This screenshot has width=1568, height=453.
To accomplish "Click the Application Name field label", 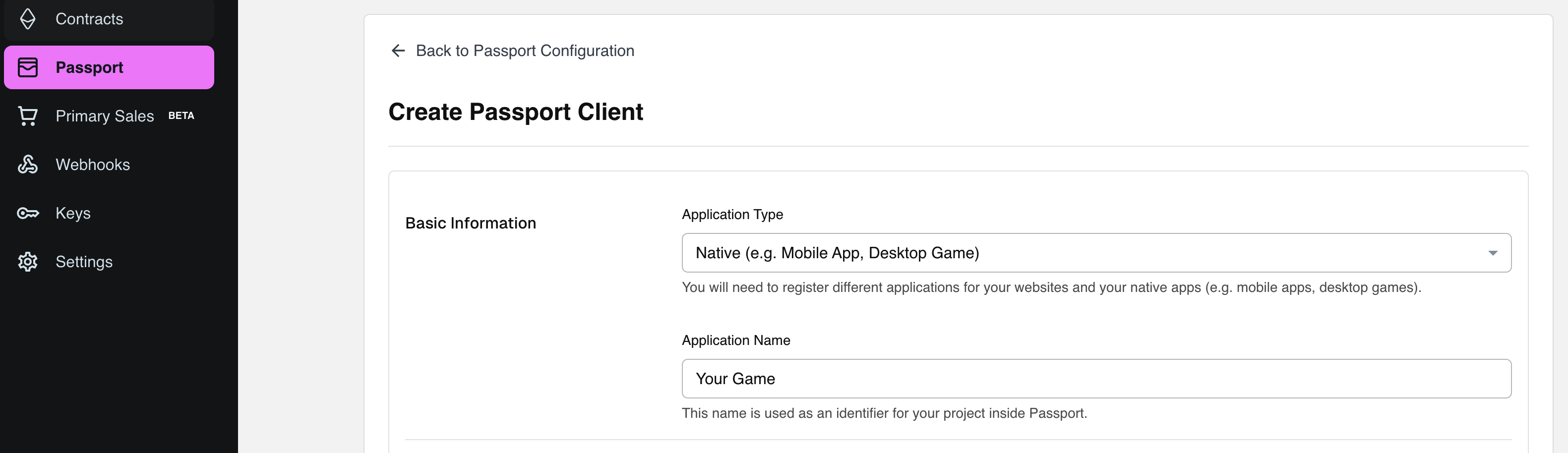I will [735, 340].
